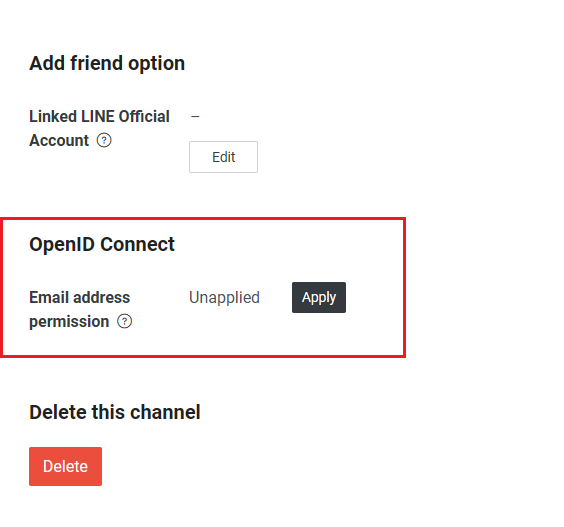Click Edit button for linked official account
564x527 pixels.
click(x=223, y=157)
